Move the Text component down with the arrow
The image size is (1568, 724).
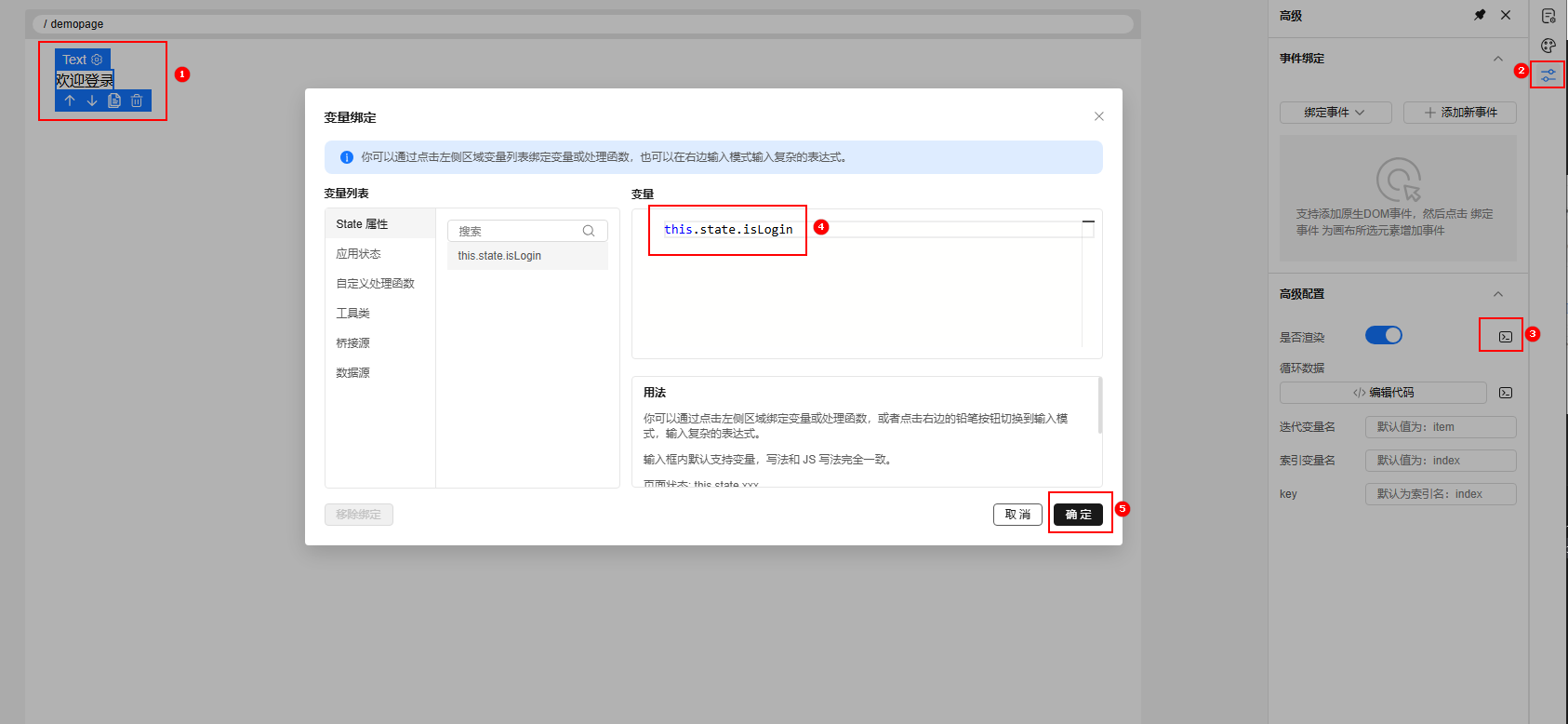pos(92,101)
